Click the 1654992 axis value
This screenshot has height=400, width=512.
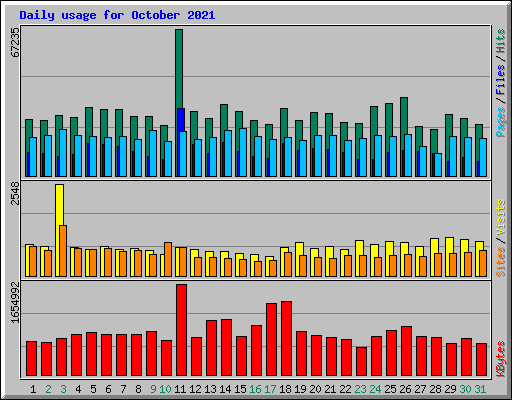[15, 302]
